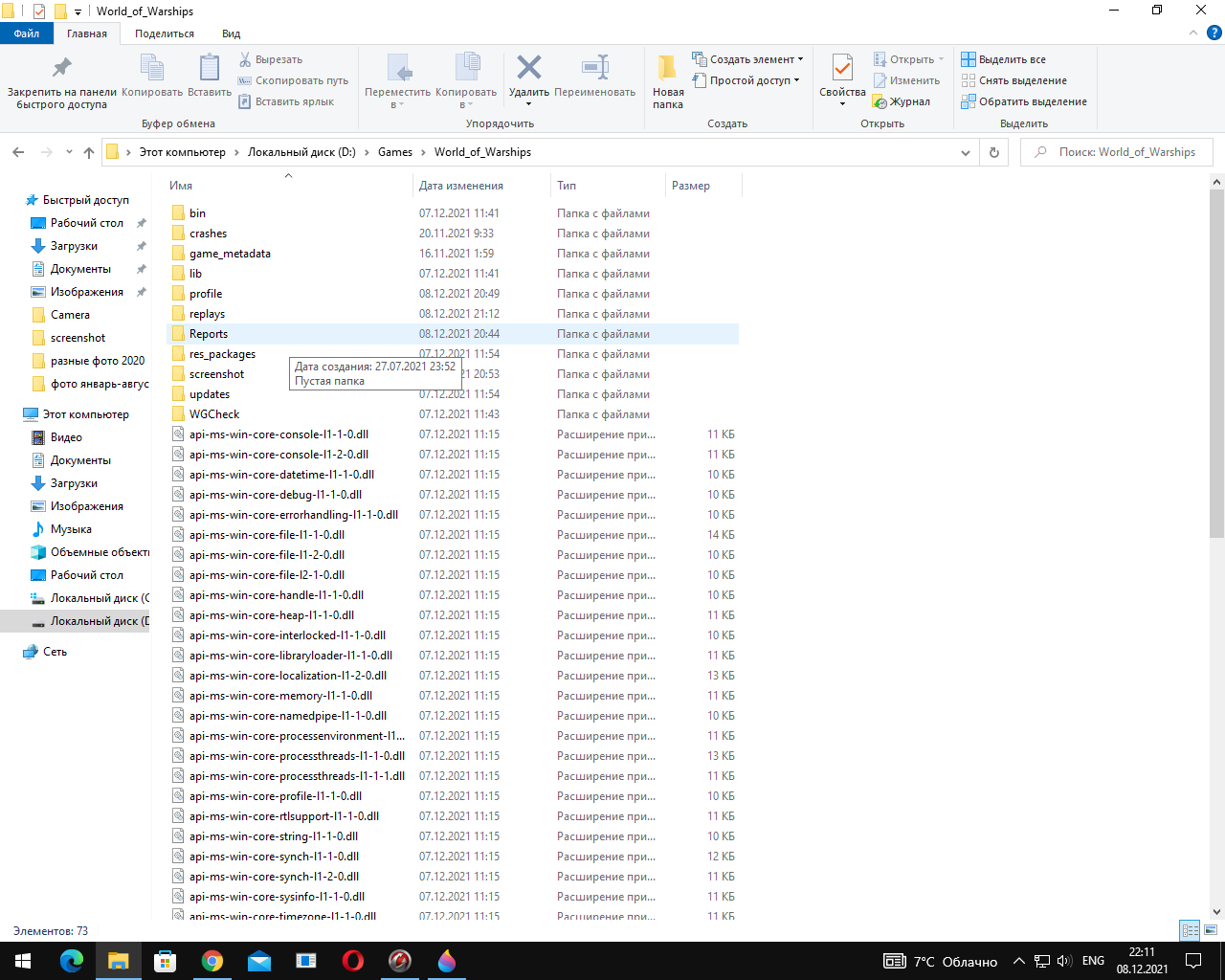Open recent locations dropdown arrow
Image resolution: width=1225 pixels, height=980 pixels.
(69, 152)
